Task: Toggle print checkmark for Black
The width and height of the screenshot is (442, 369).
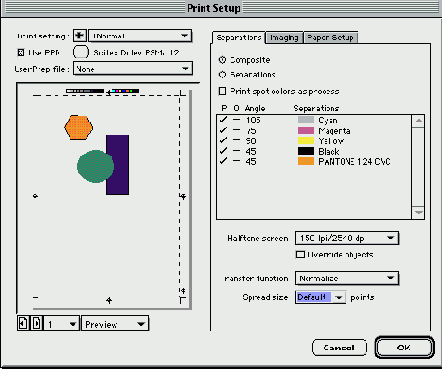Action: [x=223, y=151]
